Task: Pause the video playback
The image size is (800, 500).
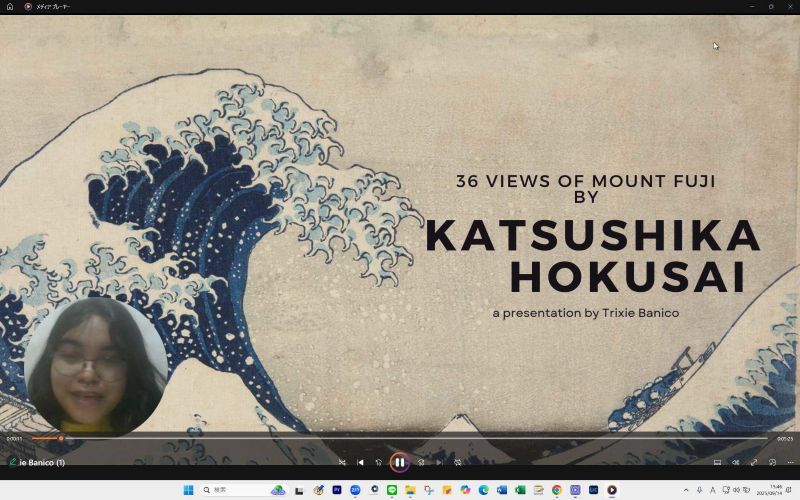Action: (399, 462)
